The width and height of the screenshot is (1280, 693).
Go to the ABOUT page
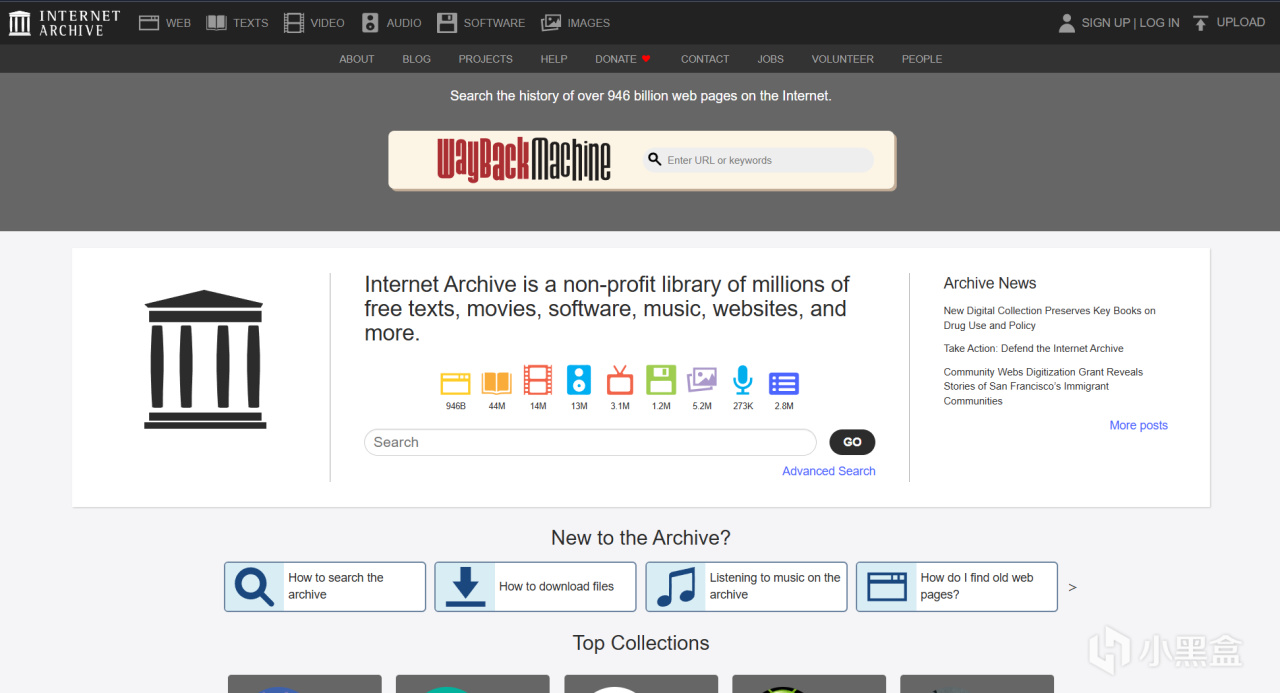click(x=357, y=59)
